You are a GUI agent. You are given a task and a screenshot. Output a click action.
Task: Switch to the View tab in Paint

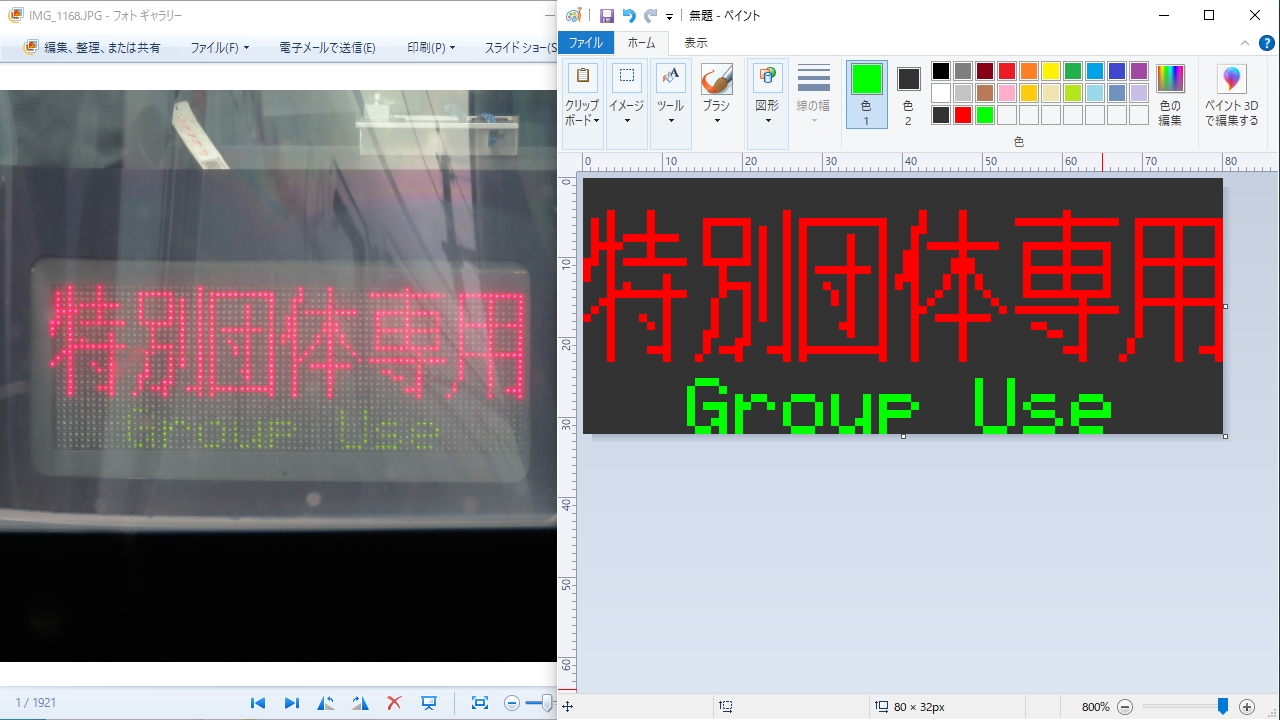[695, 43]
